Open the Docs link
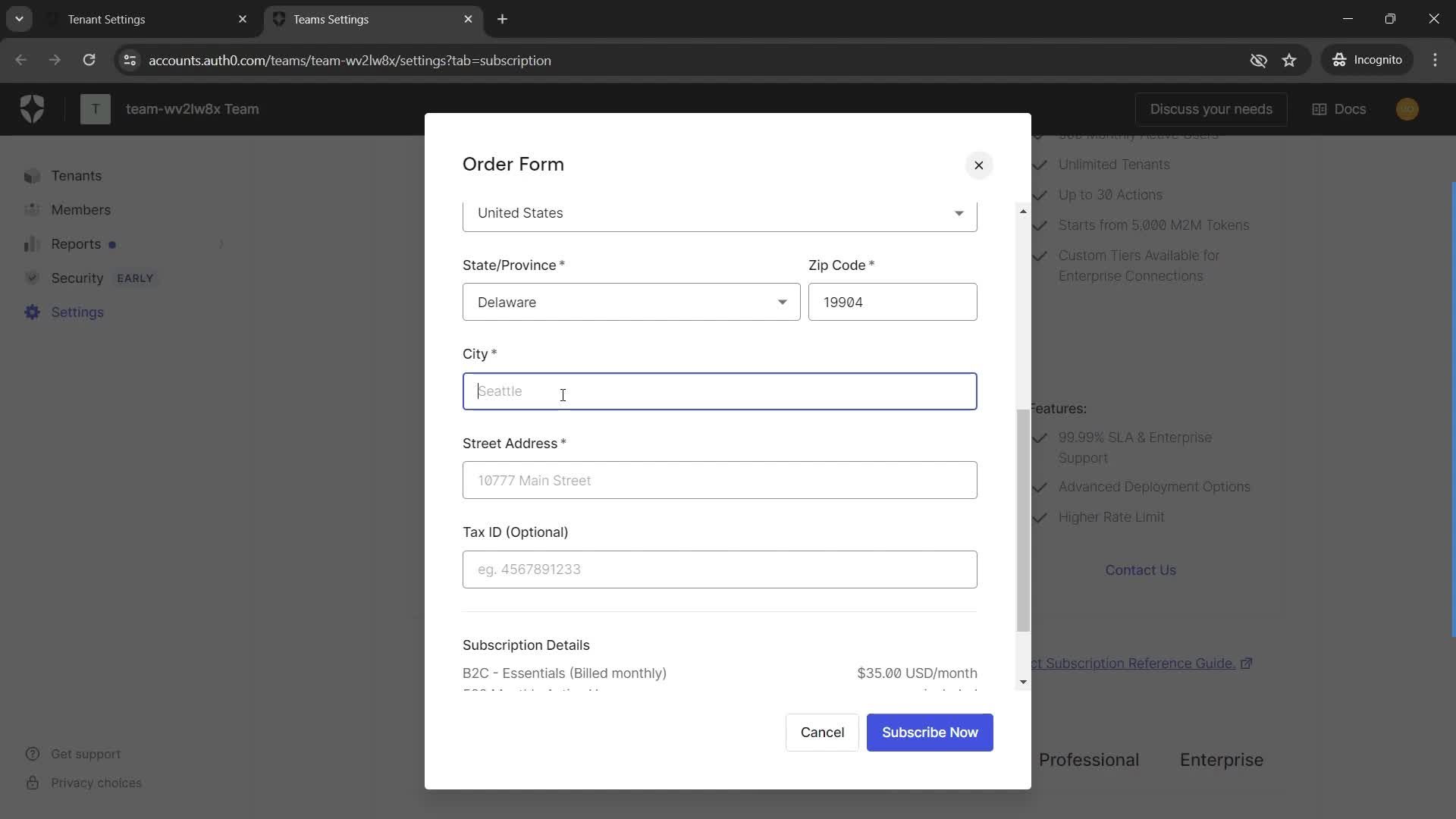The width and height of the screenshot is (1456, 819). [x=1339, y=109]
